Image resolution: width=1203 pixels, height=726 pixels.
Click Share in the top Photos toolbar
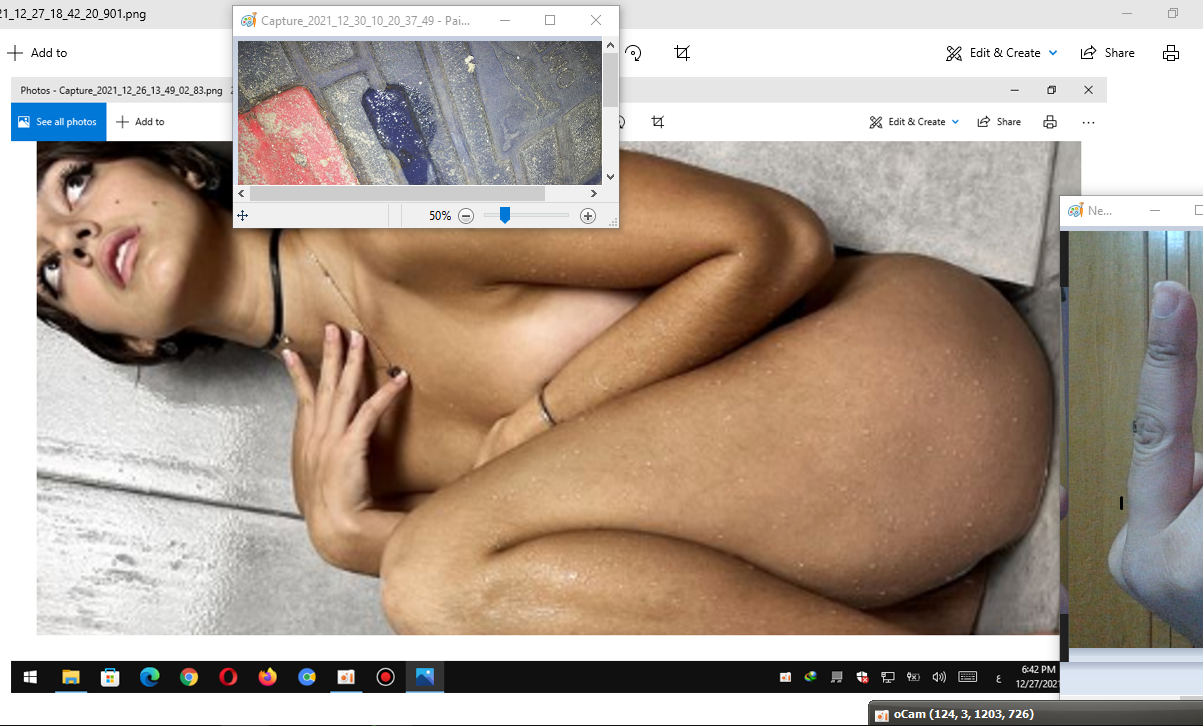coord(1108,53)
